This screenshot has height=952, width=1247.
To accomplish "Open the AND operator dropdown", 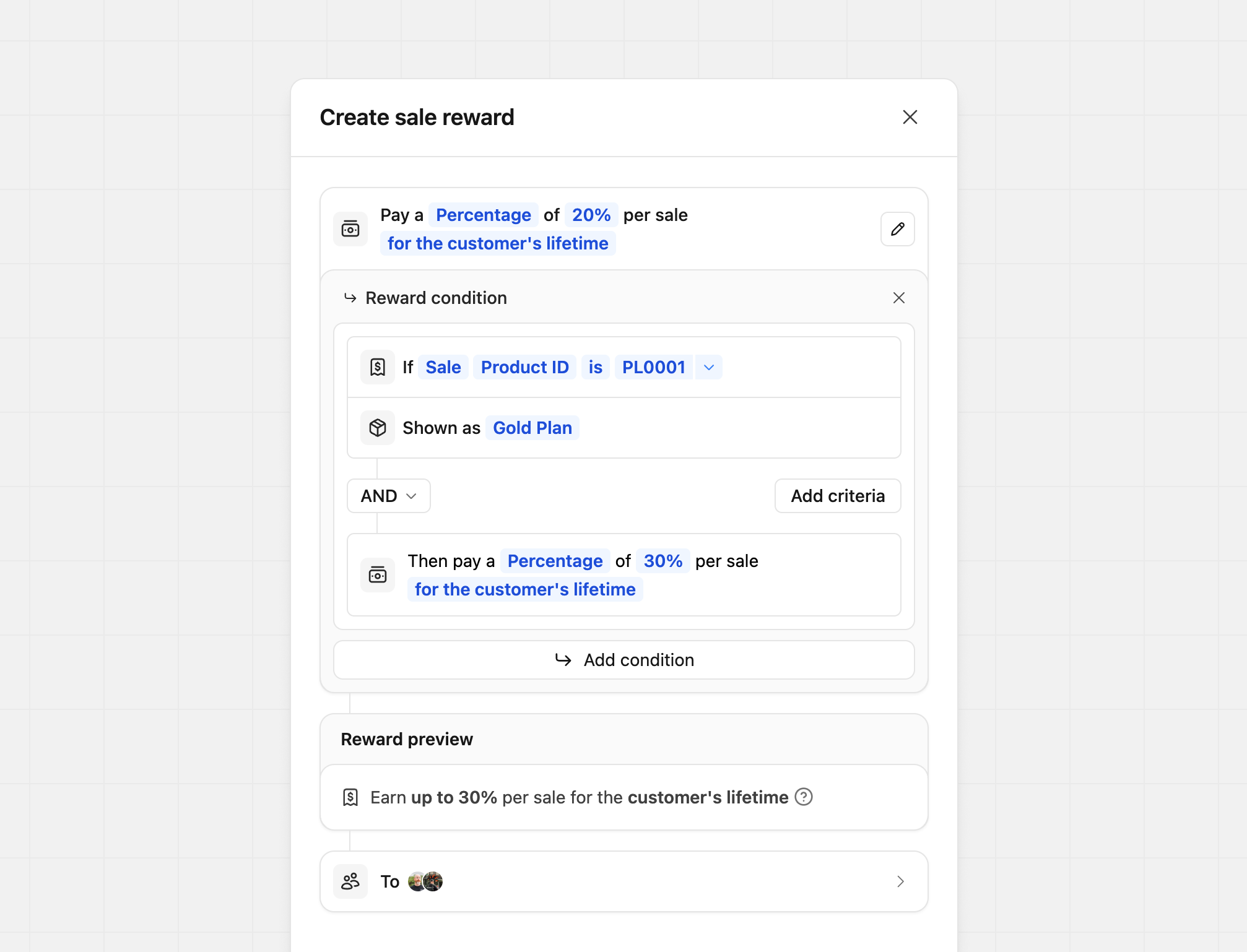I will [x=388, y=496].
